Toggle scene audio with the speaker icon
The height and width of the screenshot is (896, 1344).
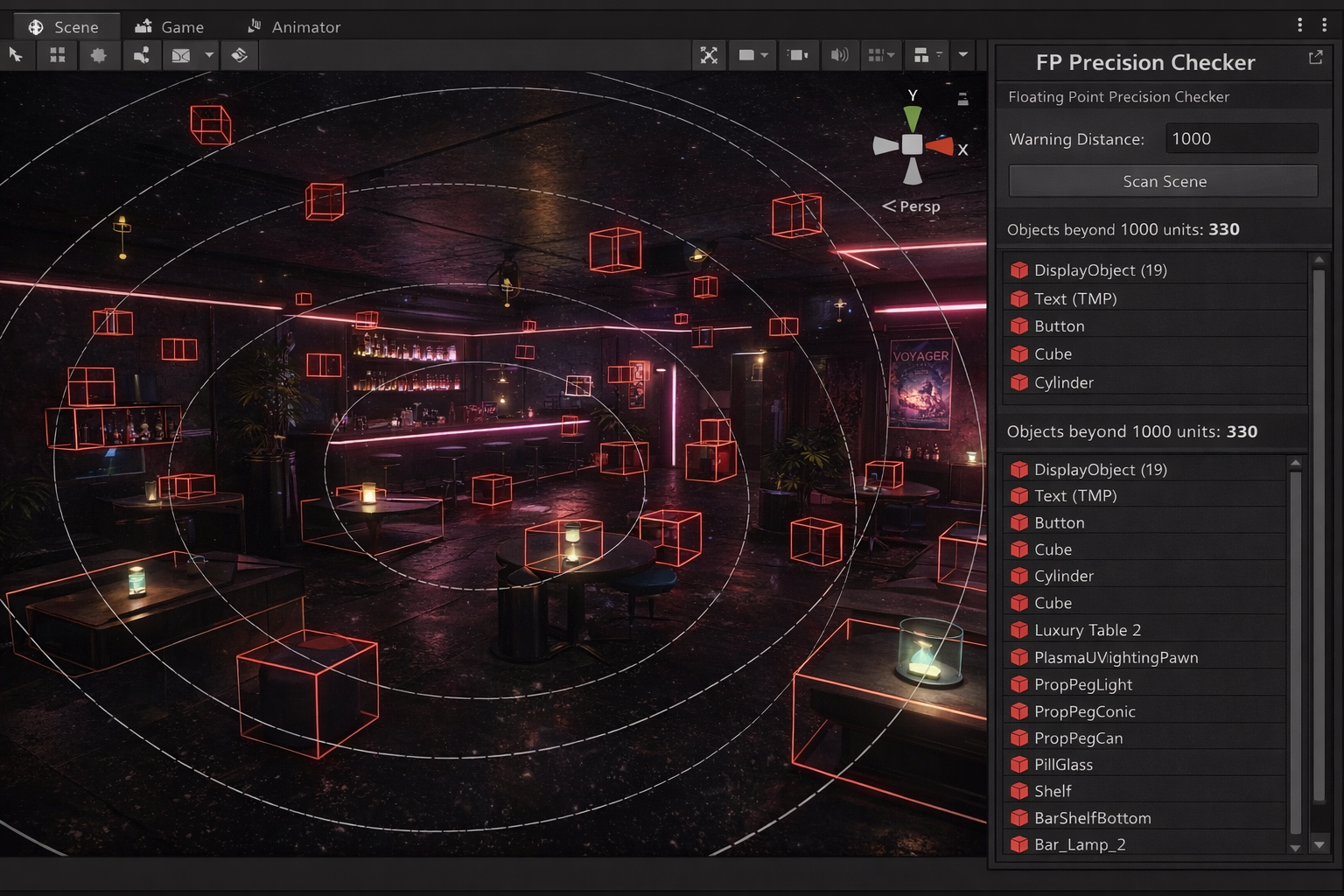[x=839, y=55]
